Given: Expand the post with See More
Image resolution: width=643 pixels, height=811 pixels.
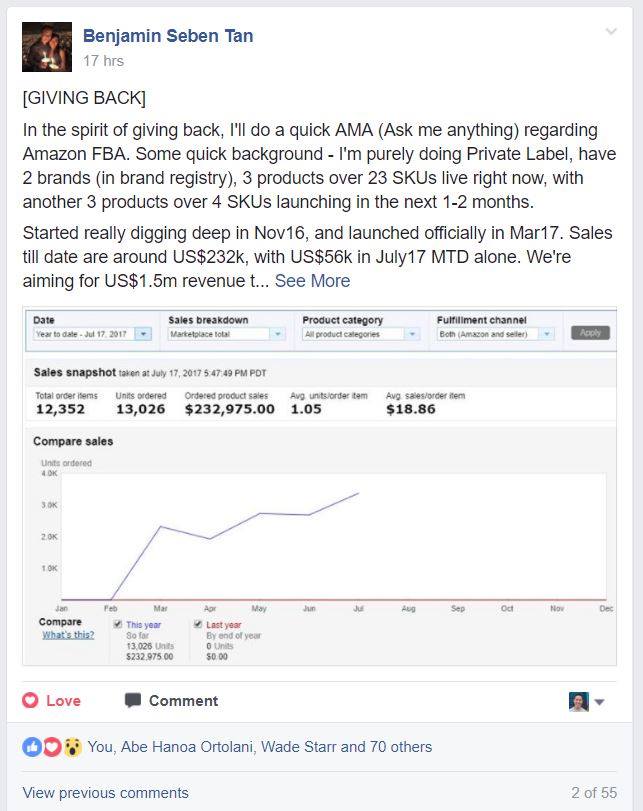Looking at the screenshot, I should tap(312, 281).
